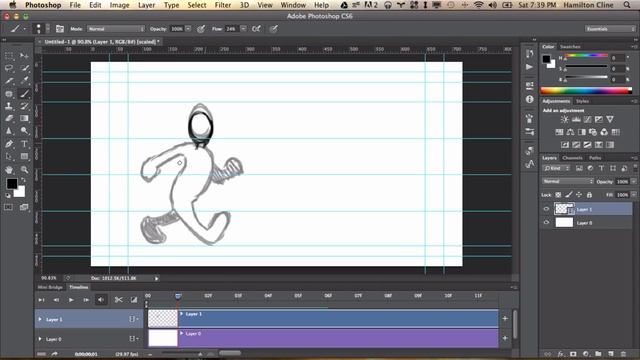Select the Lasso tool
This screenshot has height=360, width=640.
(x=9, y=68)
